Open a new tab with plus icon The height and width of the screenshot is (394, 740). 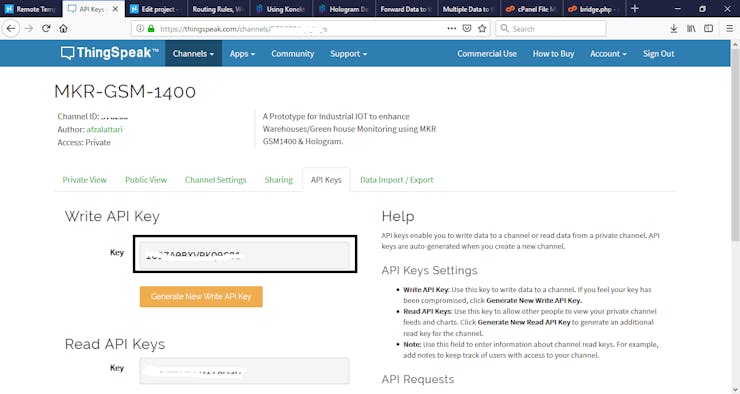coord(635,8)
